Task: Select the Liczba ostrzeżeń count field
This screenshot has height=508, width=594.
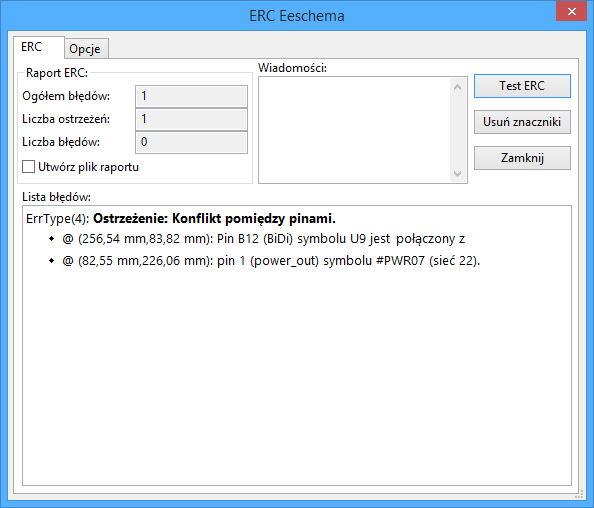Action: (x=191, y=119)
